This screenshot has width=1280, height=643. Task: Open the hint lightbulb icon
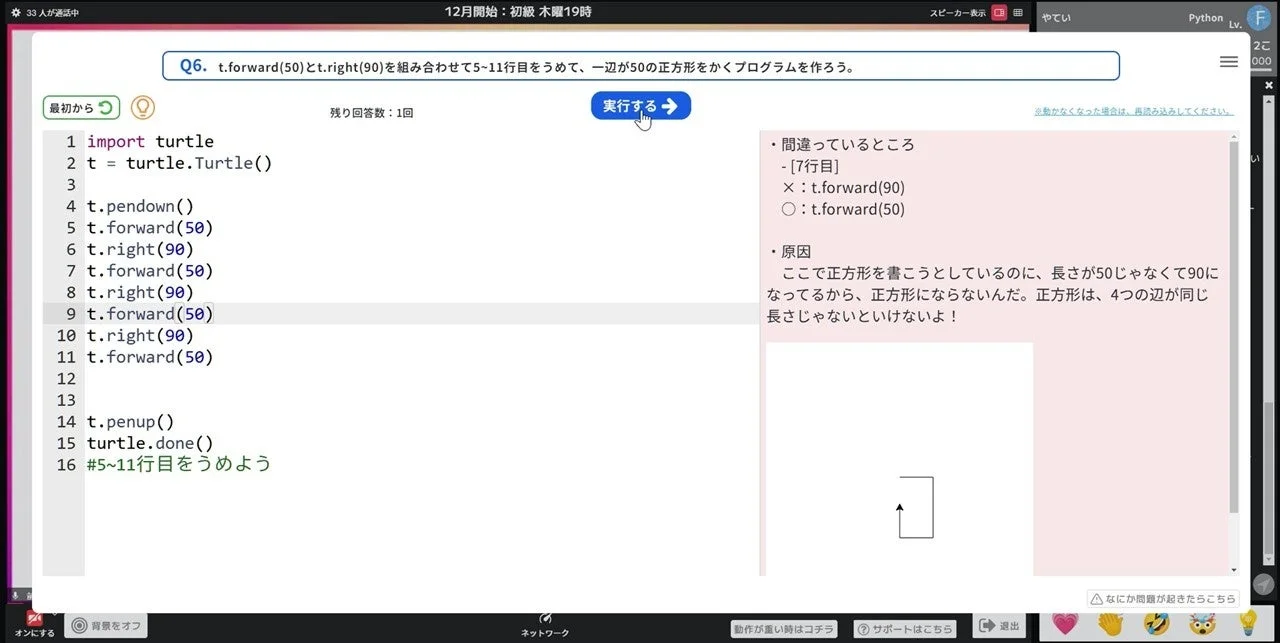coord(142,106)
